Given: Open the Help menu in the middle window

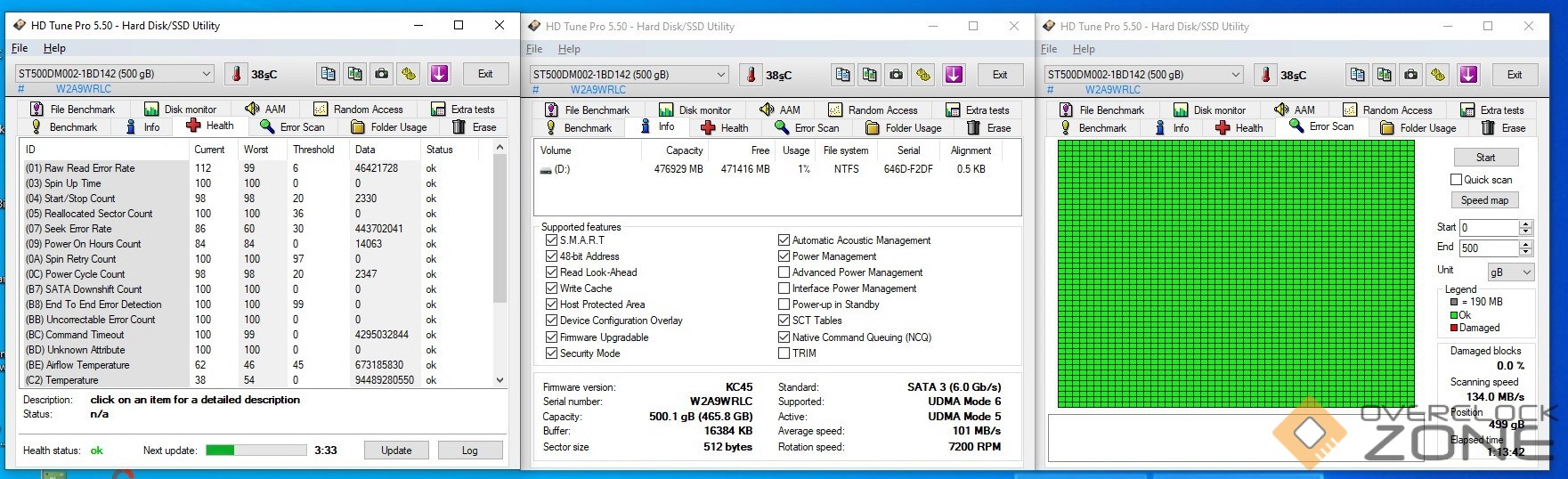Looking at the screenshot, I should 569,49.
